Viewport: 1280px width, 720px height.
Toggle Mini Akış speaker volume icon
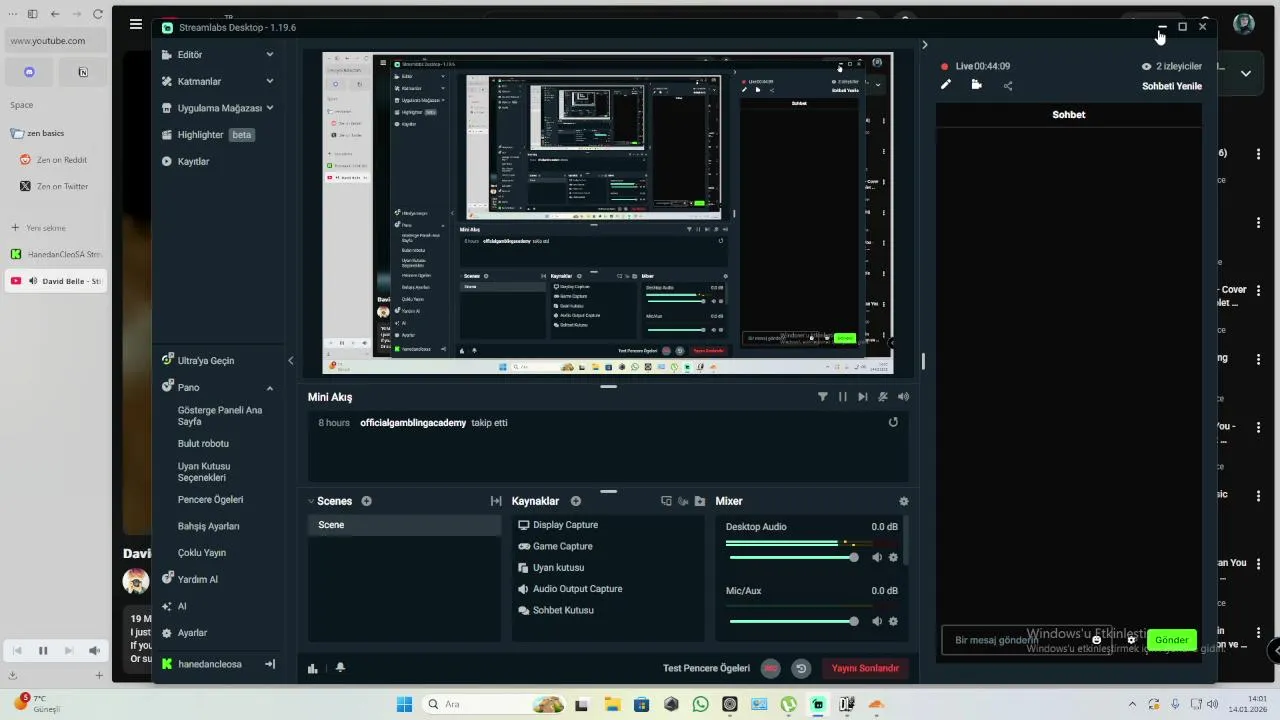click(x=904, y=397)
